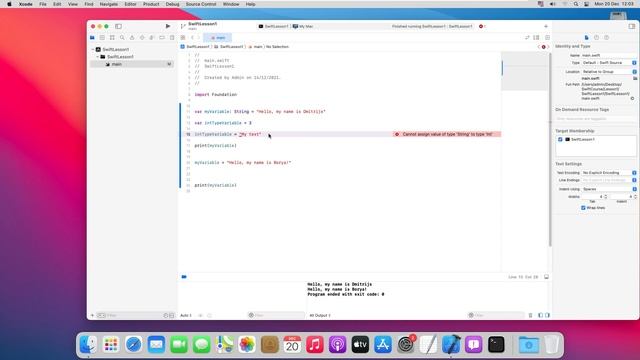The width and height of the screenshot is (640, 360).
Task: Jump to the previous issue arrow
Action: tap(539, 47)
